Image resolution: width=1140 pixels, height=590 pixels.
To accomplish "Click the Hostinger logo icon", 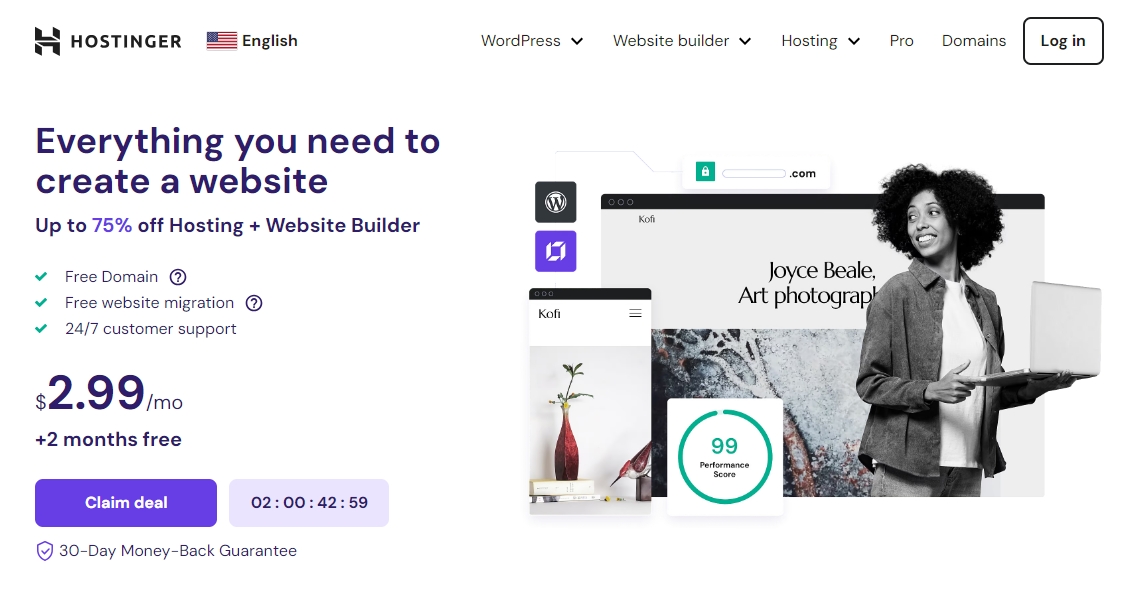I will click(x=47, y=41).
